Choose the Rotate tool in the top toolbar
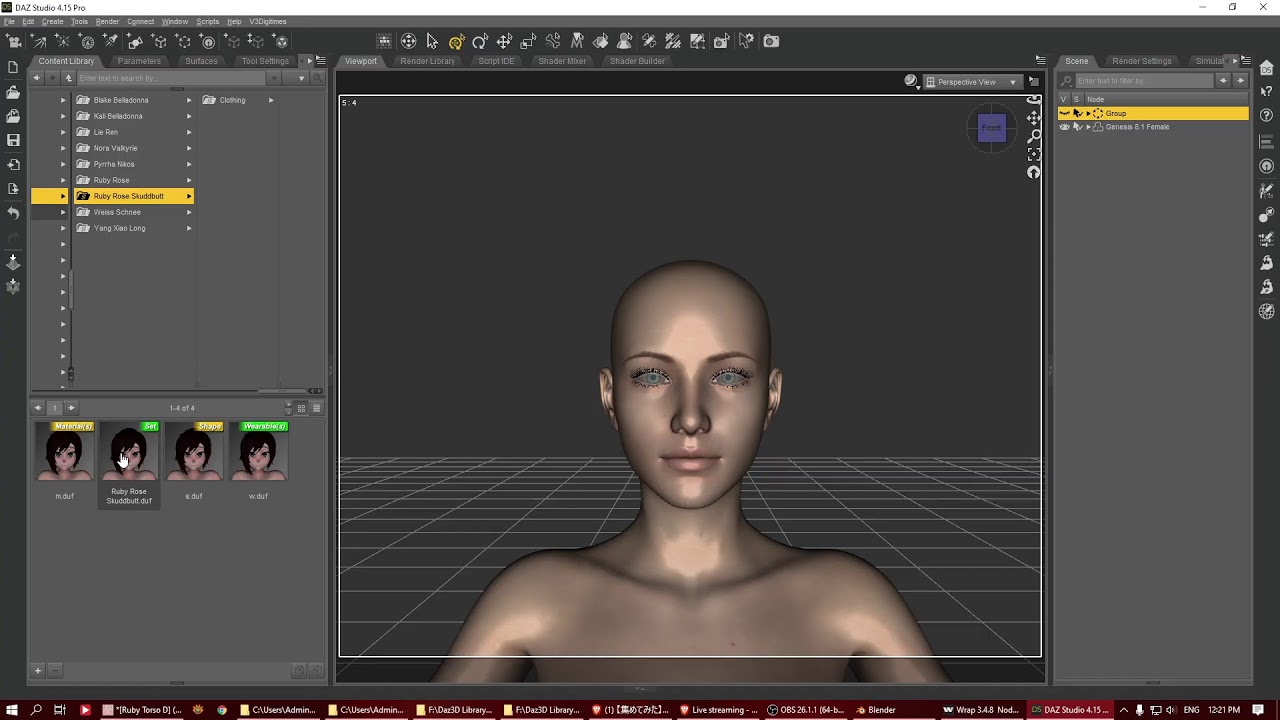 click(480, 41)
